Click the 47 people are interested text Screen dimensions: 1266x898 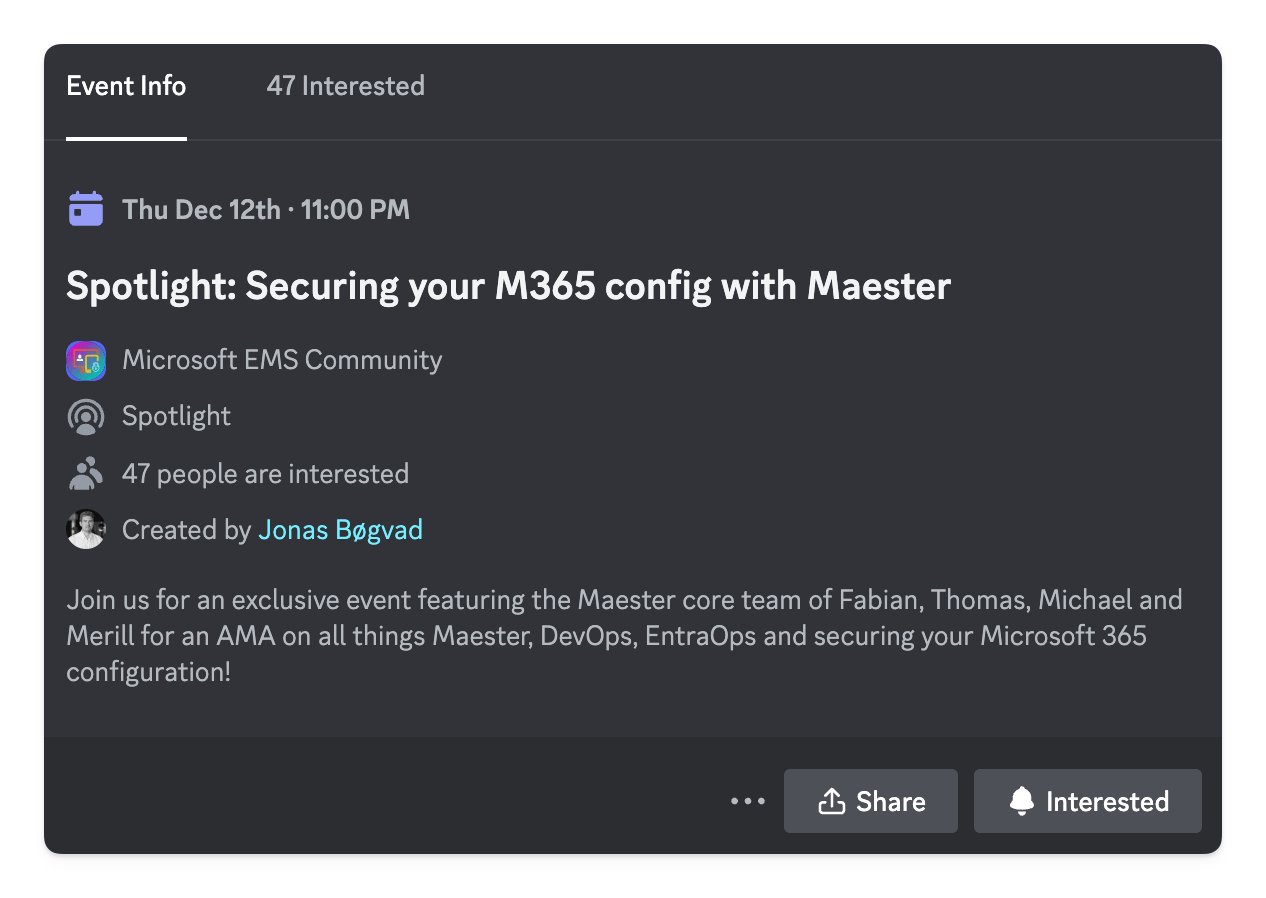point(265,472)
